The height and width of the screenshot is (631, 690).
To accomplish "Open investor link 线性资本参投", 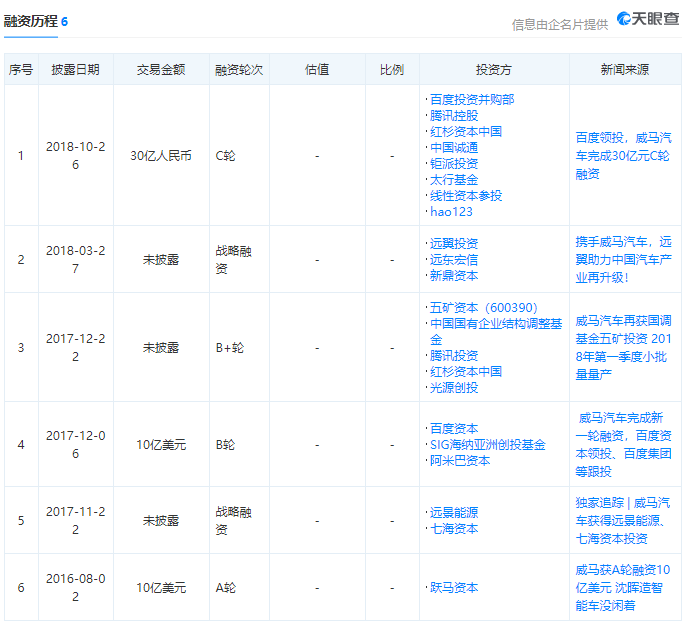I will point(466,196).
